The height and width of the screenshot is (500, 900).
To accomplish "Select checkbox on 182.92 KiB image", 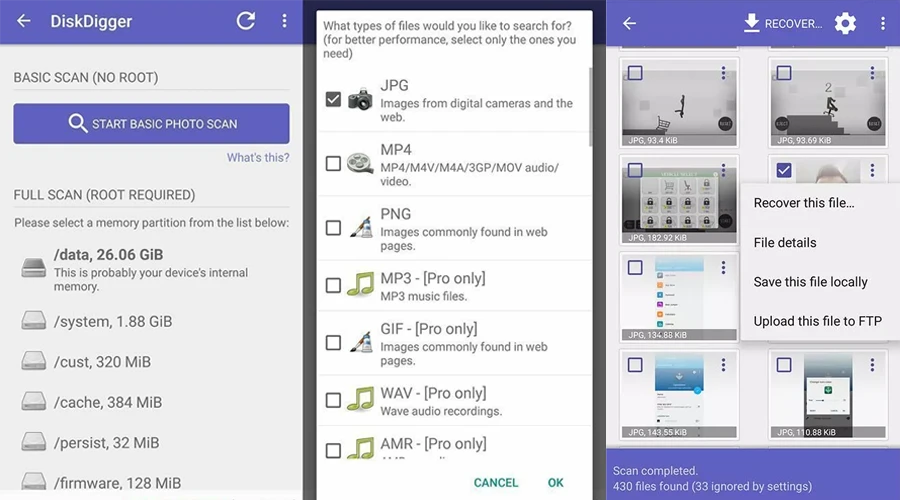I will coord(635,170).
